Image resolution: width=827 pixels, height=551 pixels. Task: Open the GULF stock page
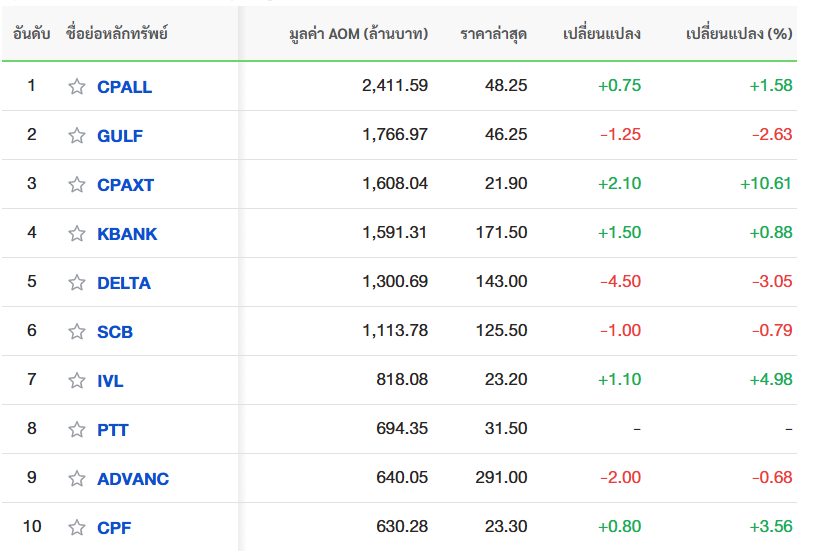pyautogui.click(x=120, y=136)
